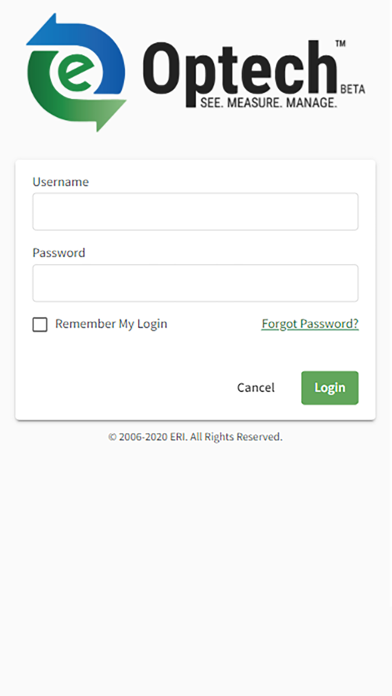Enable the Remember My Login checkbox
This screenshot has height=696, width=392.
pos(40,324)
